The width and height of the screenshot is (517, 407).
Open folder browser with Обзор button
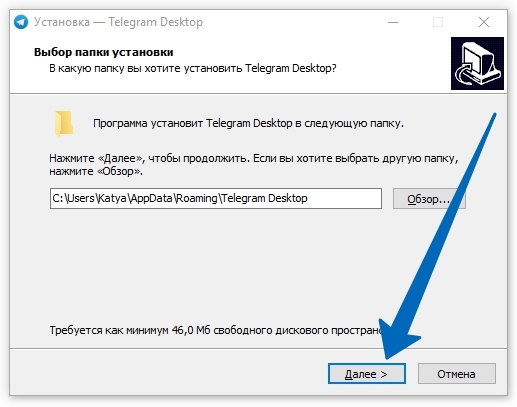click(x=429, y=199)
